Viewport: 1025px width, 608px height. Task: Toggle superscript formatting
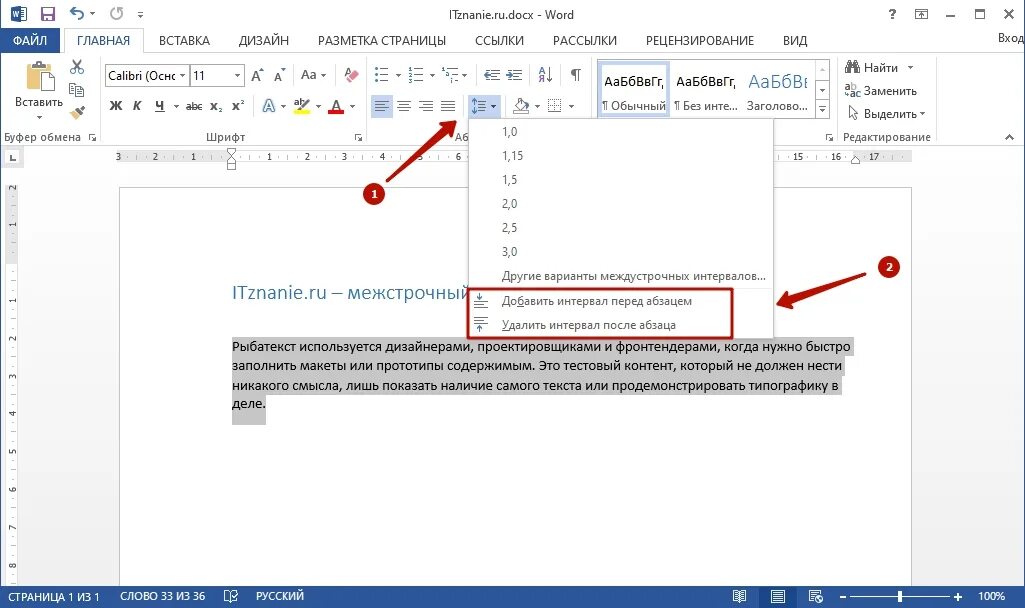click(238, 106)
